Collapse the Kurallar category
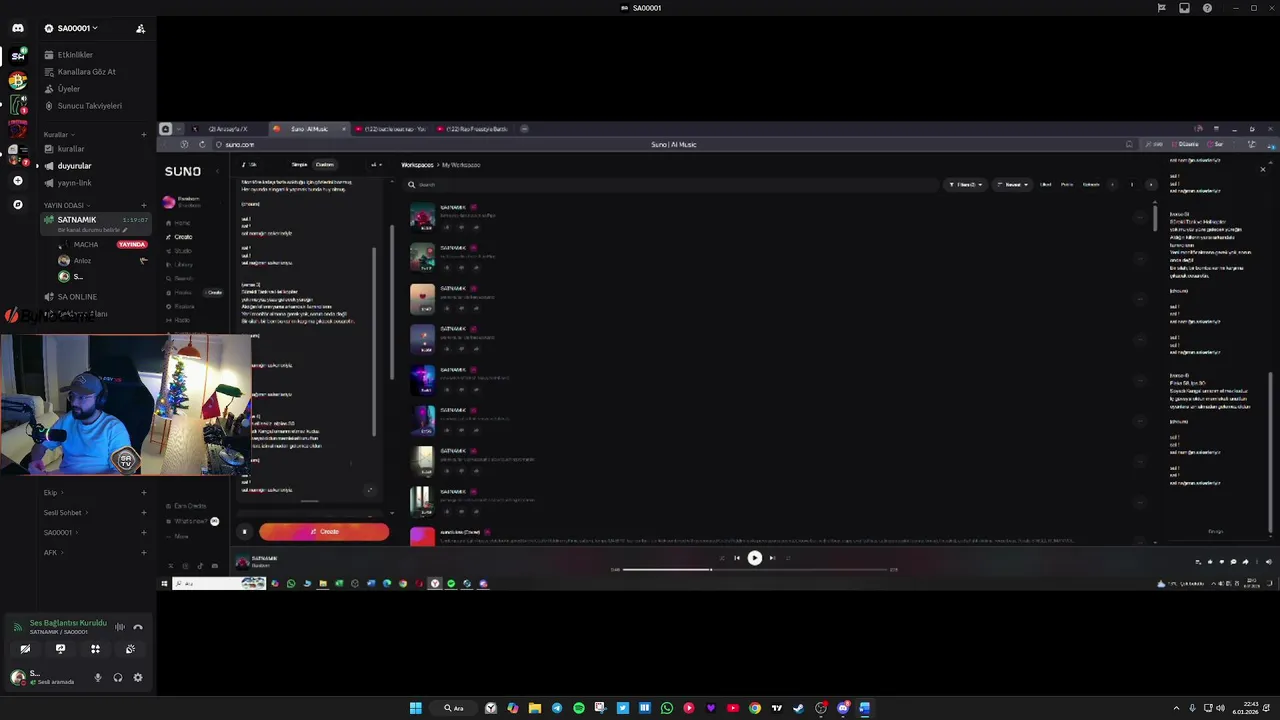 [59, 134]
